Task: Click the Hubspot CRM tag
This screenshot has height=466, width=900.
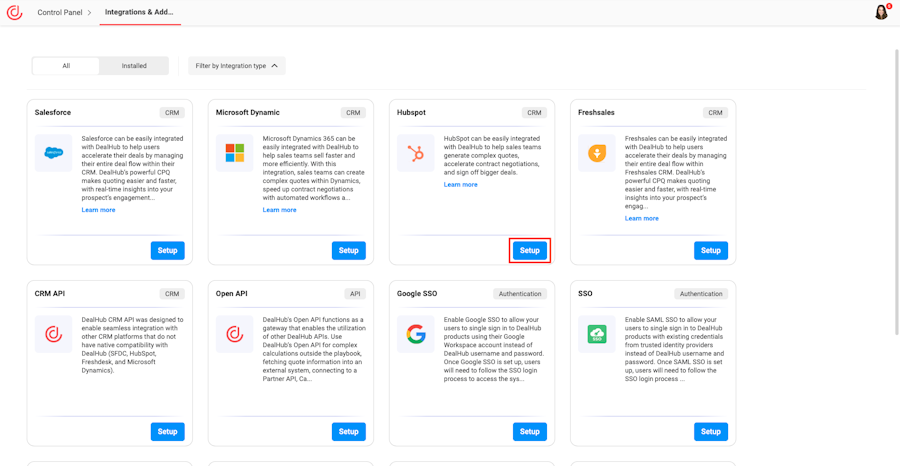Action: tap(534, 112)
